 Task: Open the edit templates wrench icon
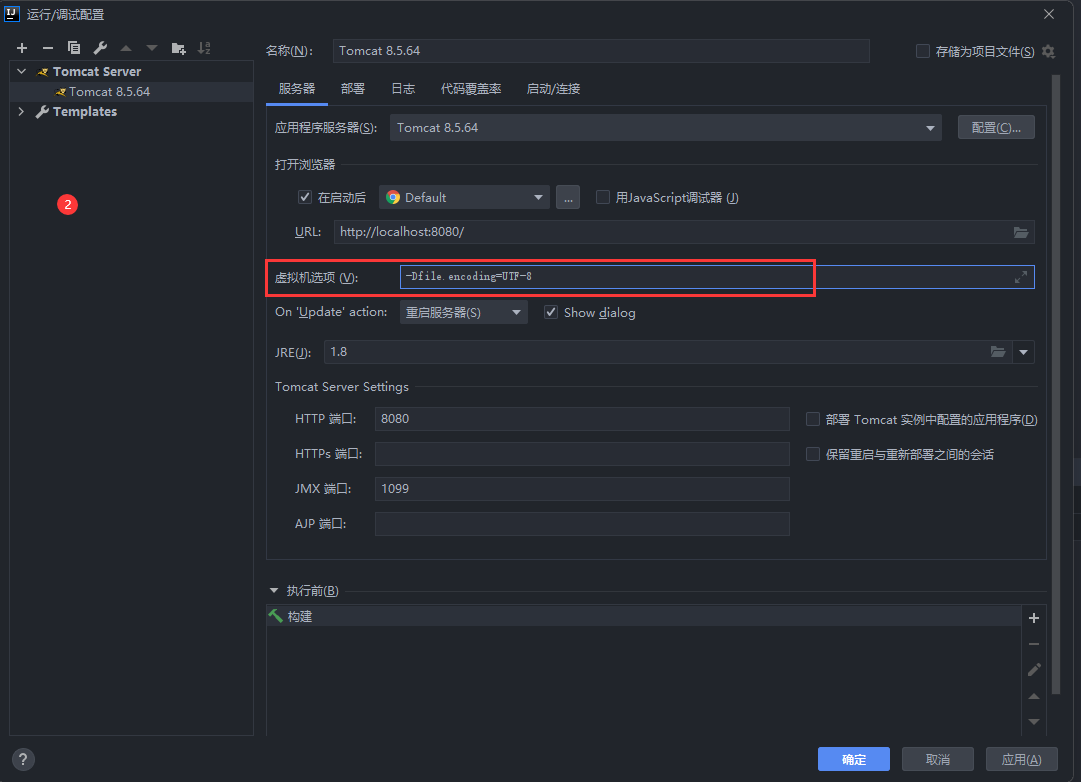click(x=100, y=48)
